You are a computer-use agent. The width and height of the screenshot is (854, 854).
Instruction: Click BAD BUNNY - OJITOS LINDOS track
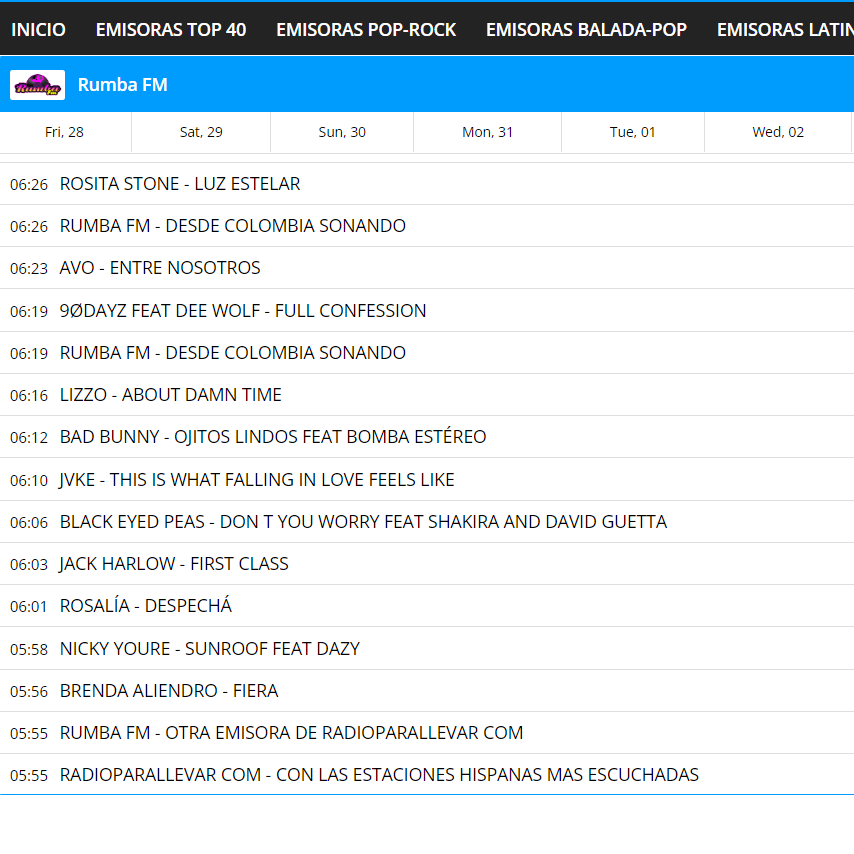[x=427, y=437]
